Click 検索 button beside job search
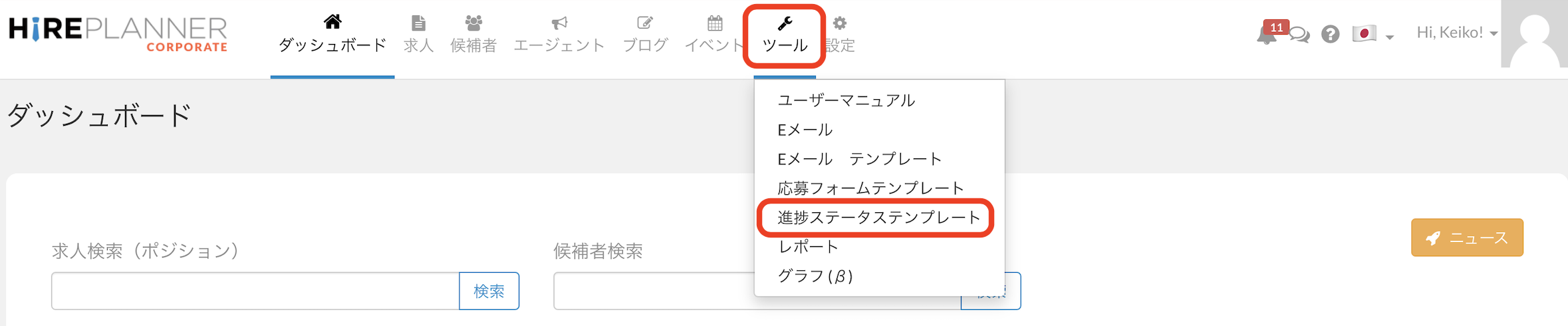This screenshot has height=326, width=1568. (x=489, y=291)
